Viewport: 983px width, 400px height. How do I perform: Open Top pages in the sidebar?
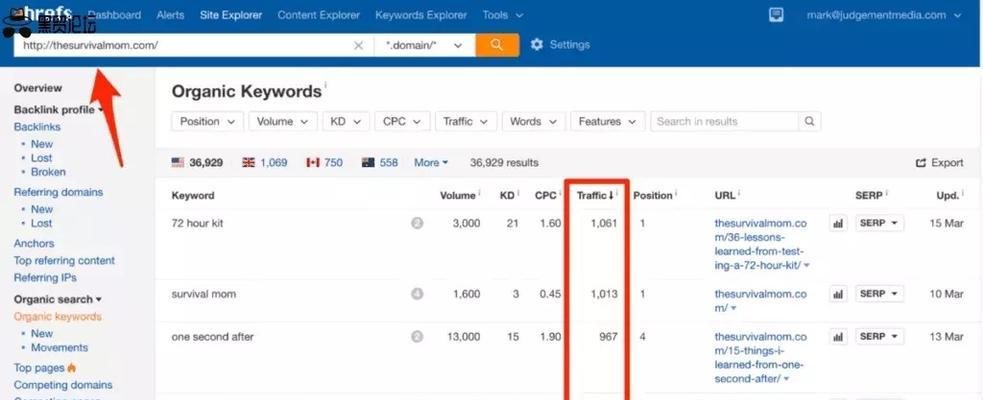pyautogui.click(x=45, y=368)
